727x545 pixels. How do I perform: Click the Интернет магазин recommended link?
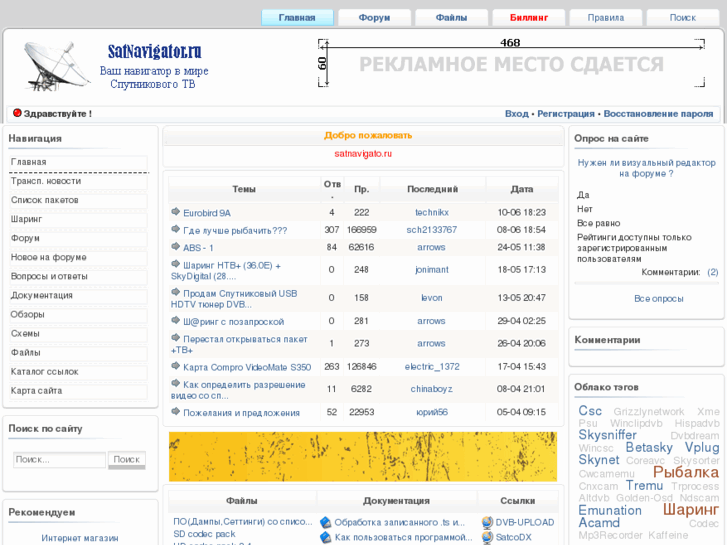pyautogui.click(x=80, y=538)
